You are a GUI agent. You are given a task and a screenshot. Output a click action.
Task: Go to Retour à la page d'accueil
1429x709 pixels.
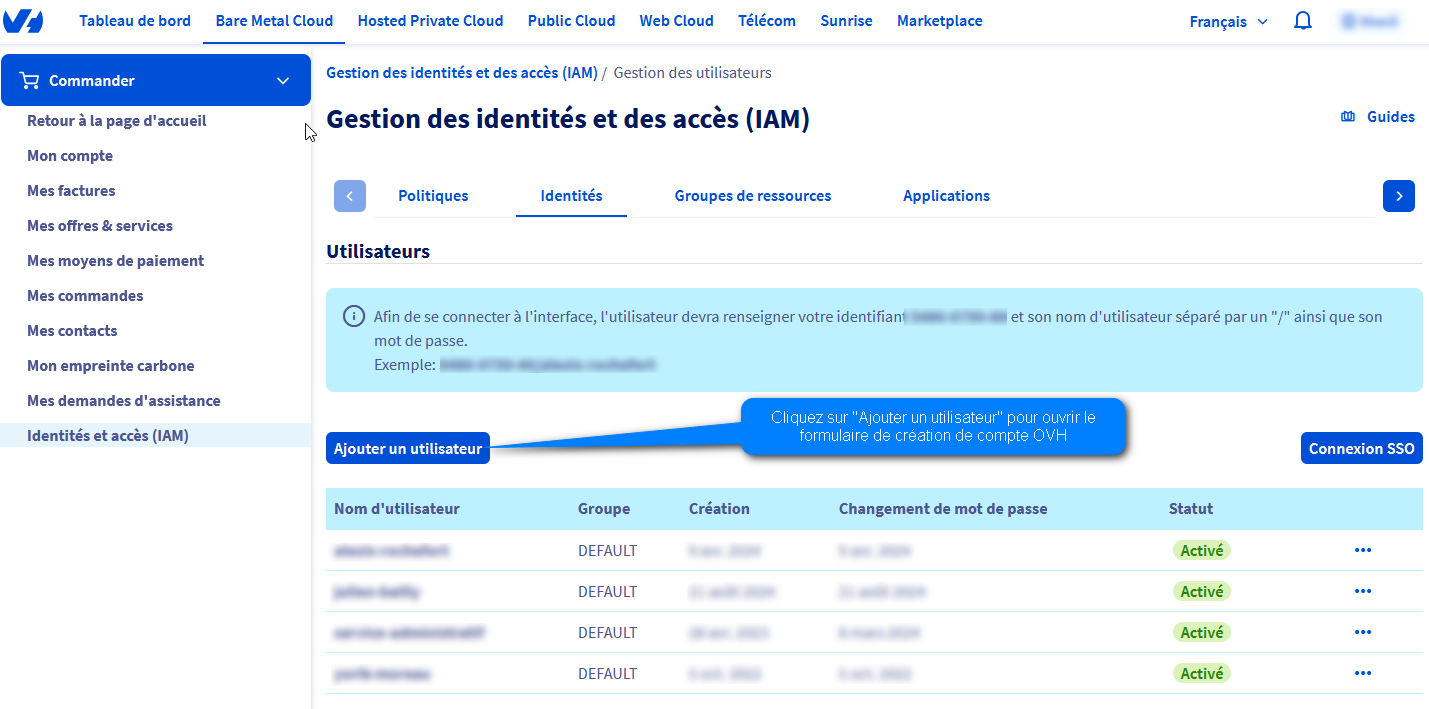[117, 121]
